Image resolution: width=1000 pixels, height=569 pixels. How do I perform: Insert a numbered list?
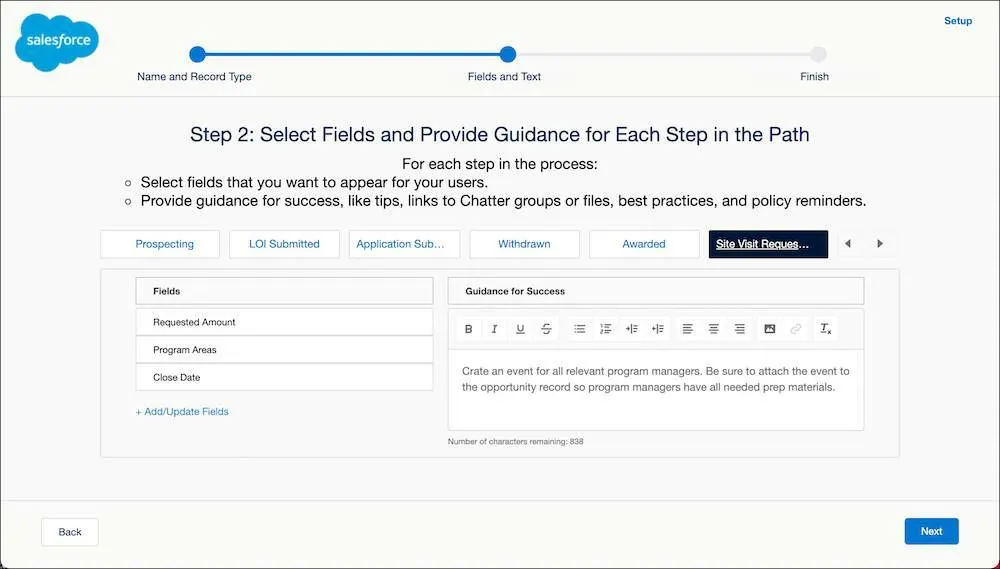pos(606,329)
